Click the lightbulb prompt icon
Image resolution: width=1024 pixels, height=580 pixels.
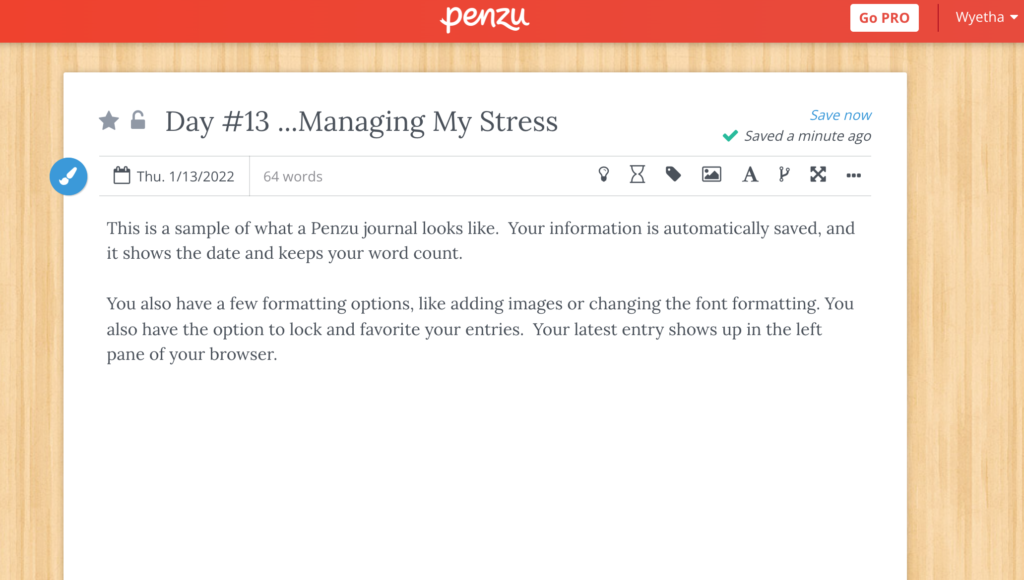[604, 175]
